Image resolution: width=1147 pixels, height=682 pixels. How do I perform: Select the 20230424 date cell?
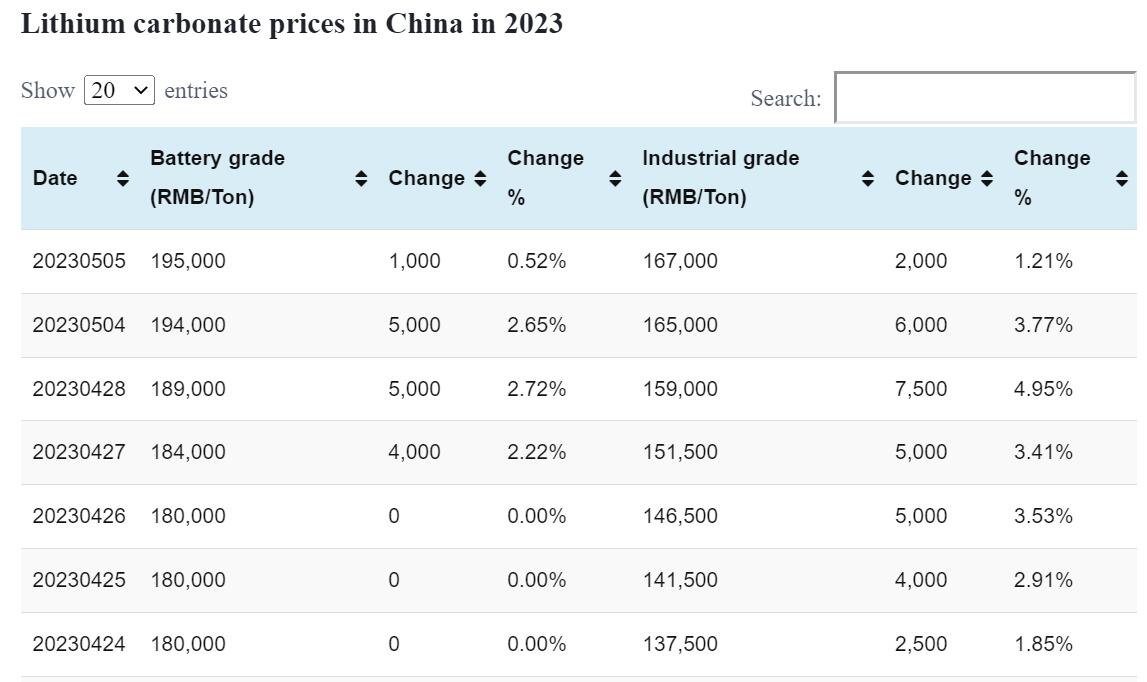79,644
